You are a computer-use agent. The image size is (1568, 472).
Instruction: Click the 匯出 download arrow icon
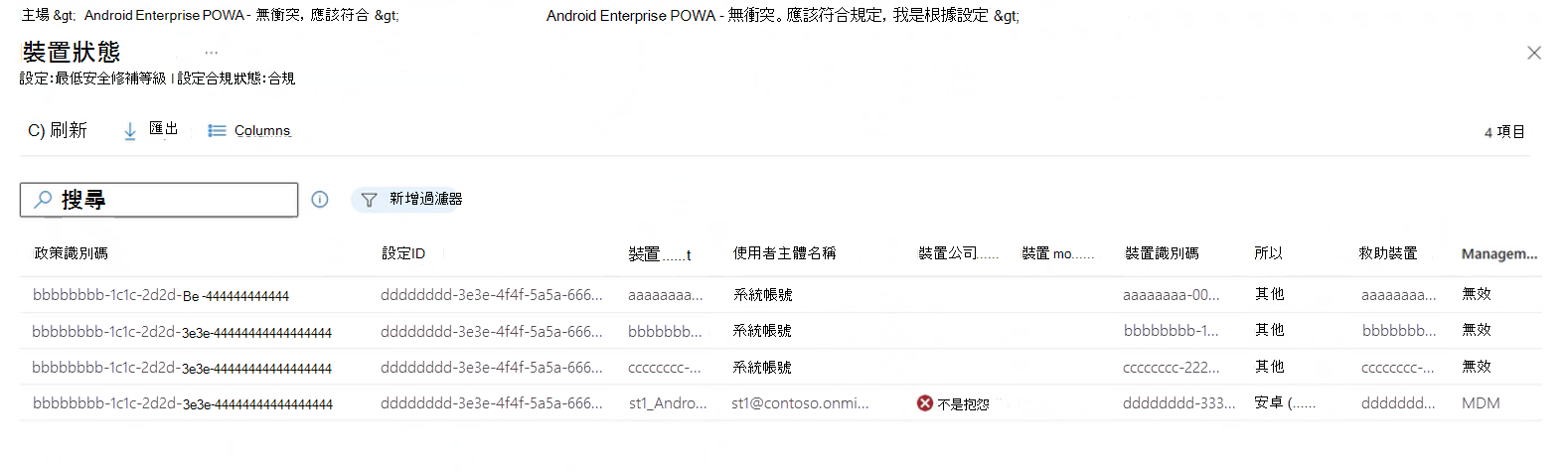tap(130, 131)
